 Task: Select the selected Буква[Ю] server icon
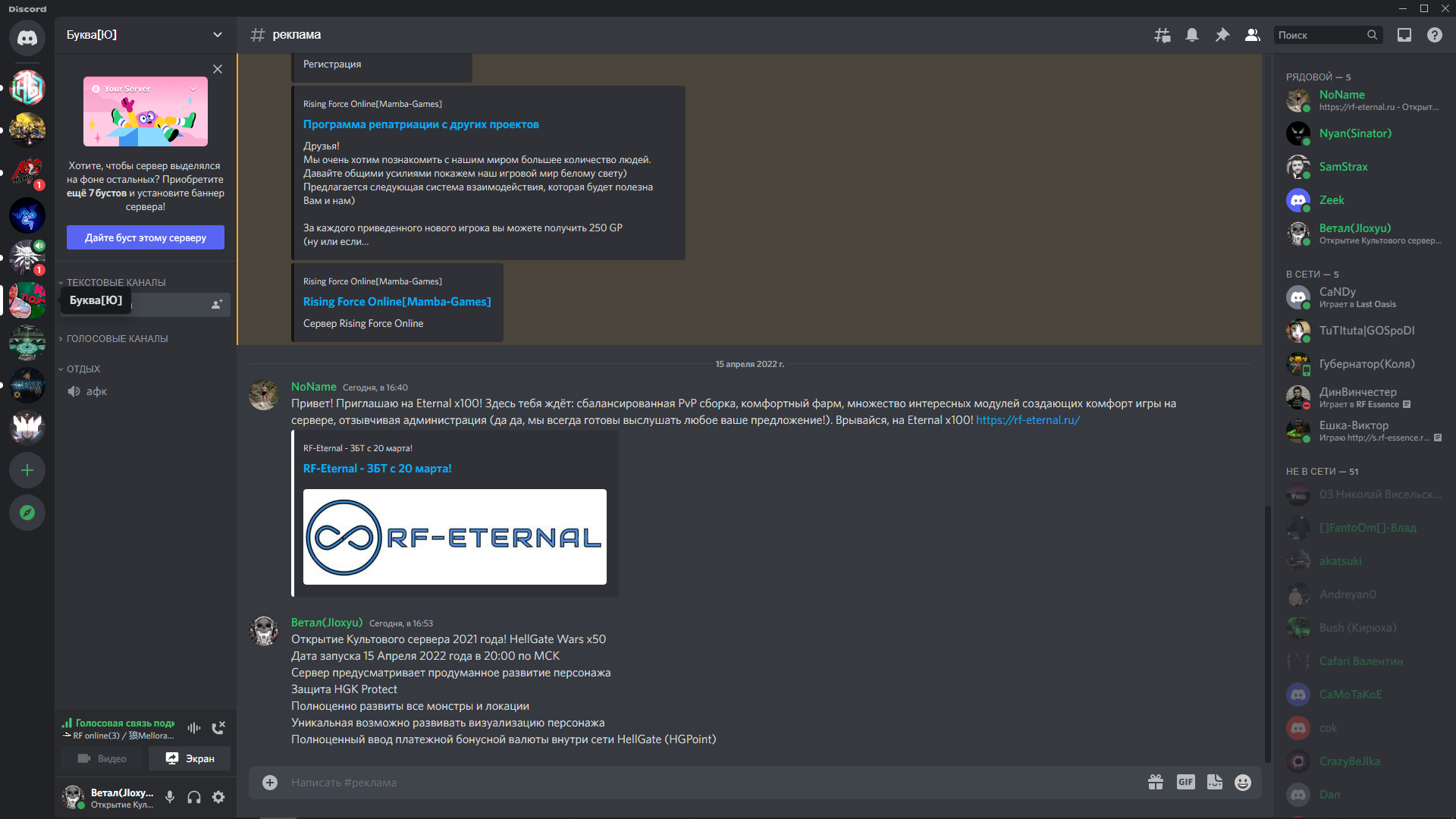[27, 300]
